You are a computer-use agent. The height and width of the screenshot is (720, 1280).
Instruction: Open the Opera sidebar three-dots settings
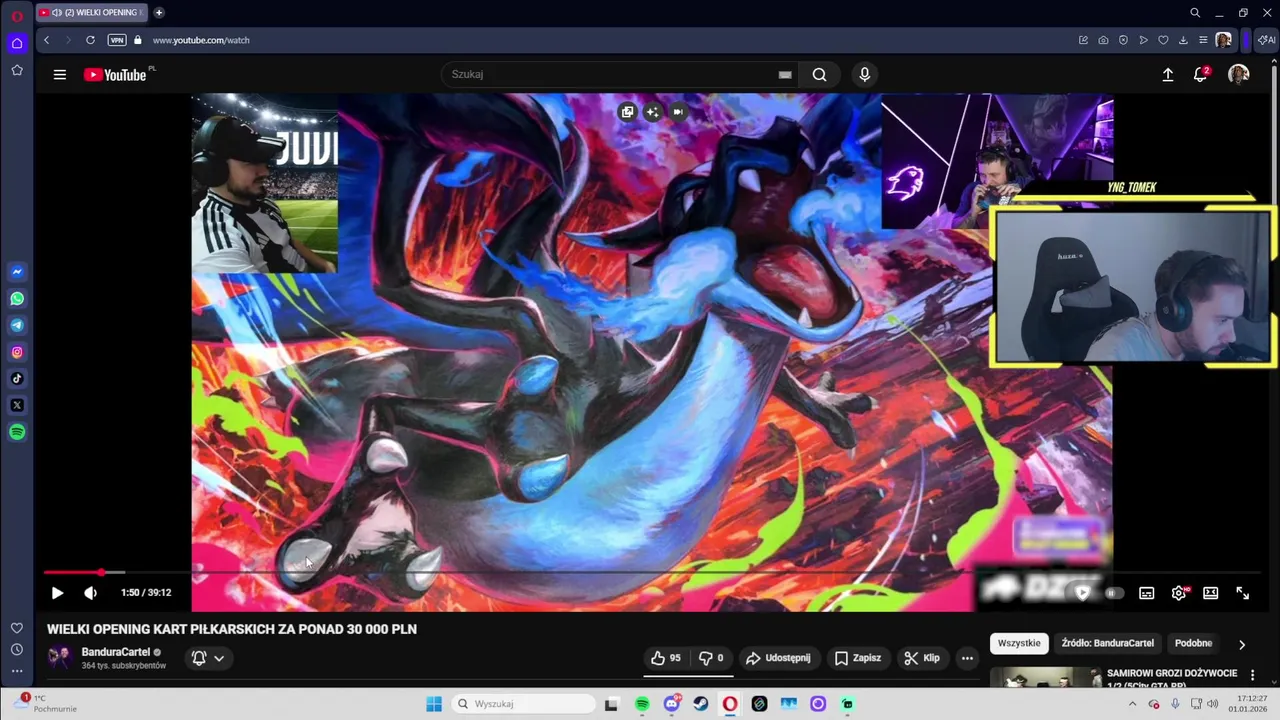[17, 671]
